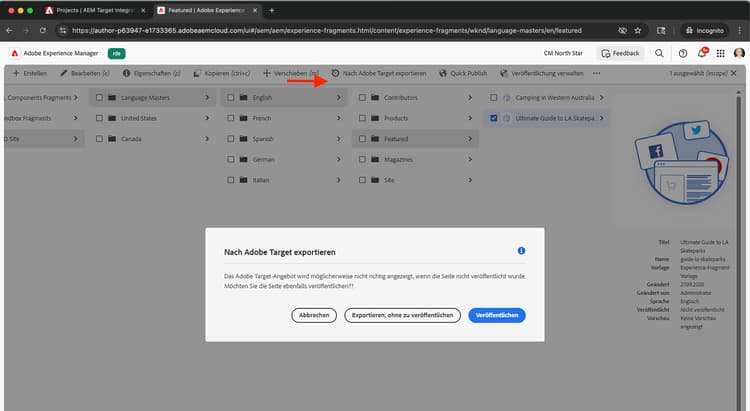Image resolution: width=750 pixels, height=411 pixels.
Task: Open the more actions ellipsis menu
Action: [596, 73]
